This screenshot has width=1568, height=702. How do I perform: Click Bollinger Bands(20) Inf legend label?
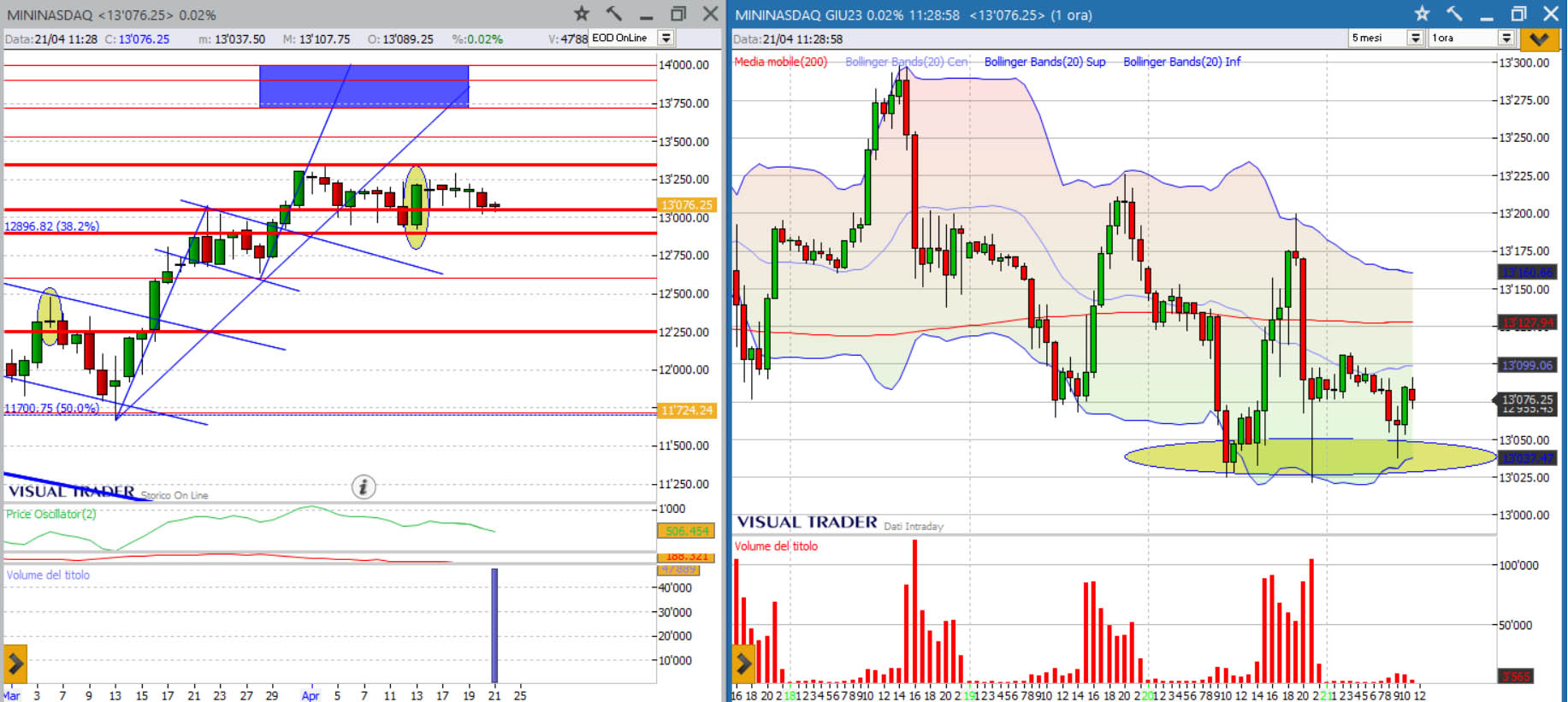click(1181, 62)
